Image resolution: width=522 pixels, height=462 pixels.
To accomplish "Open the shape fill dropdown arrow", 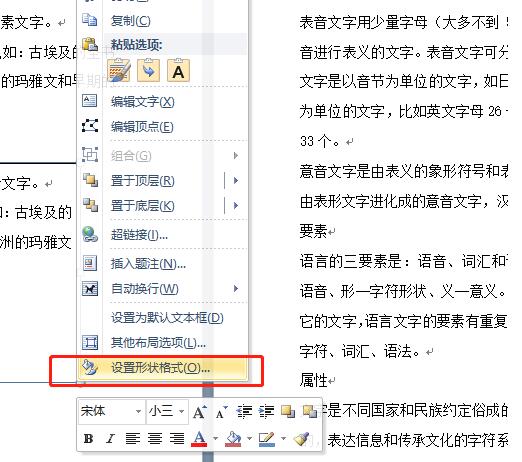I will (249, 439).
